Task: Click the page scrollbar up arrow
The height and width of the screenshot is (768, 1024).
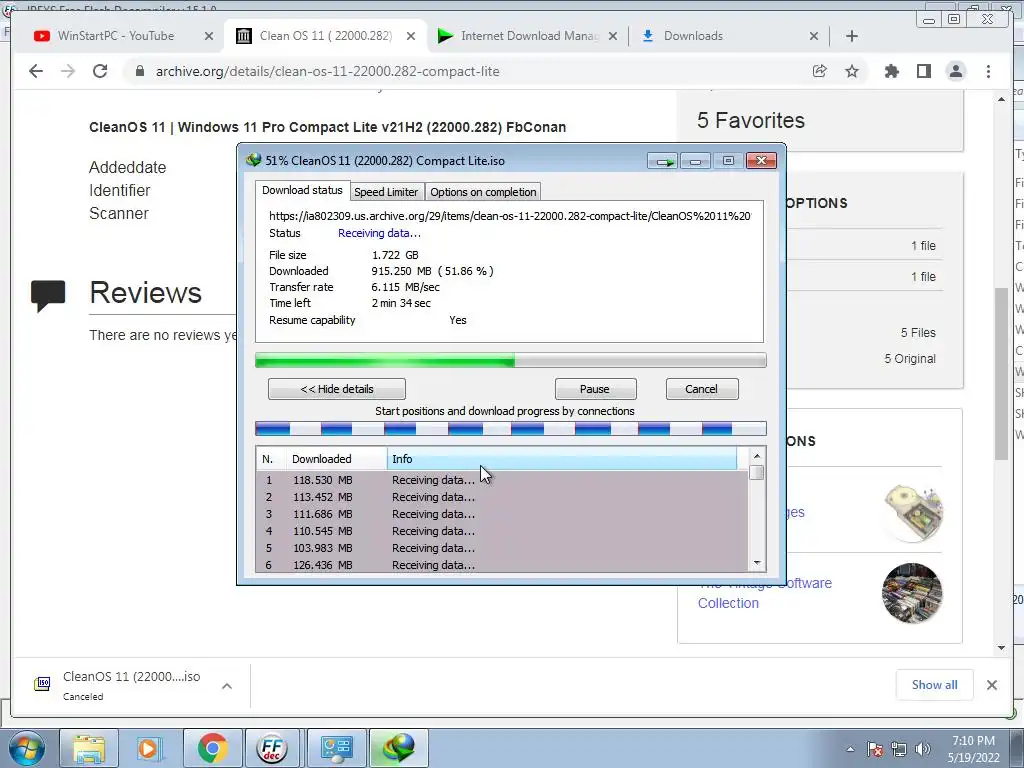Action: 1002,99
